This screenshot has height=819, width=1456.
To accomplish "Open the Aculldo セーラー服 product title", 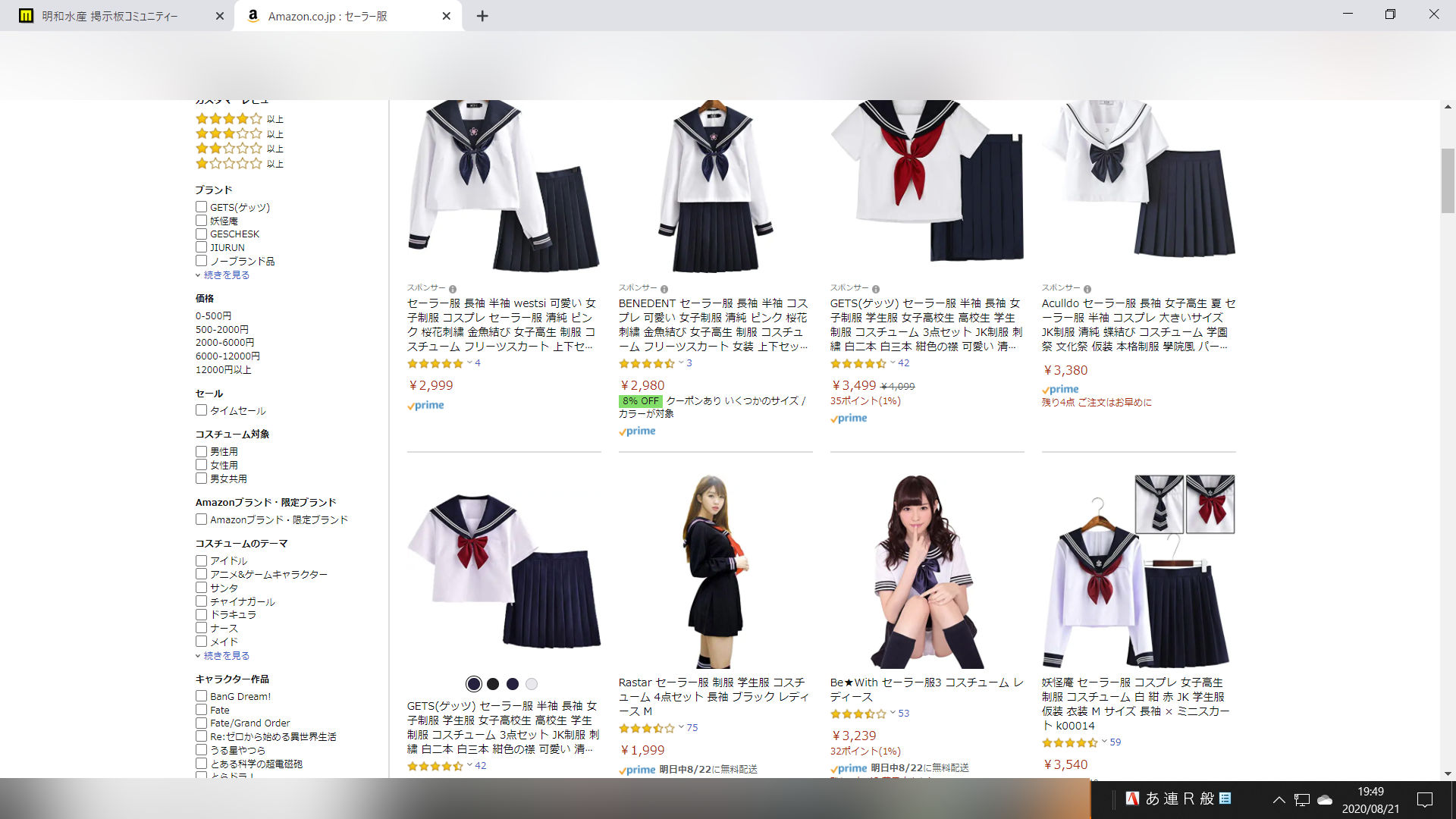I will [1138, 325].
